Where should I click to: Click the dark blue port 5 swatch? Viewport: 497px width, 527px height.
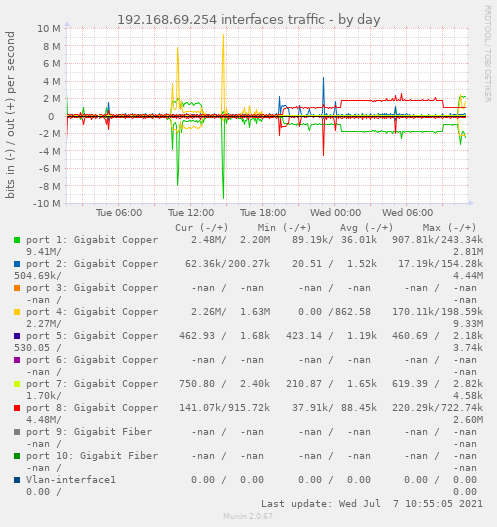coord(17,336)
